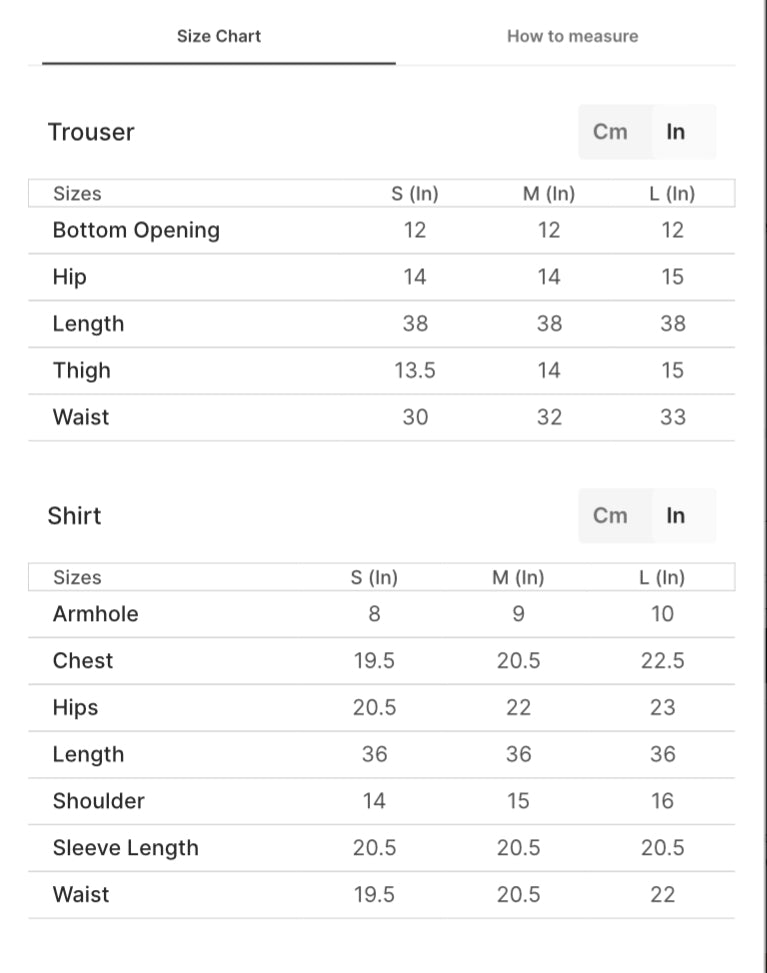Click Trouser table M (In) column header
This screenshot has width=767, height=973.
[549, 194]
